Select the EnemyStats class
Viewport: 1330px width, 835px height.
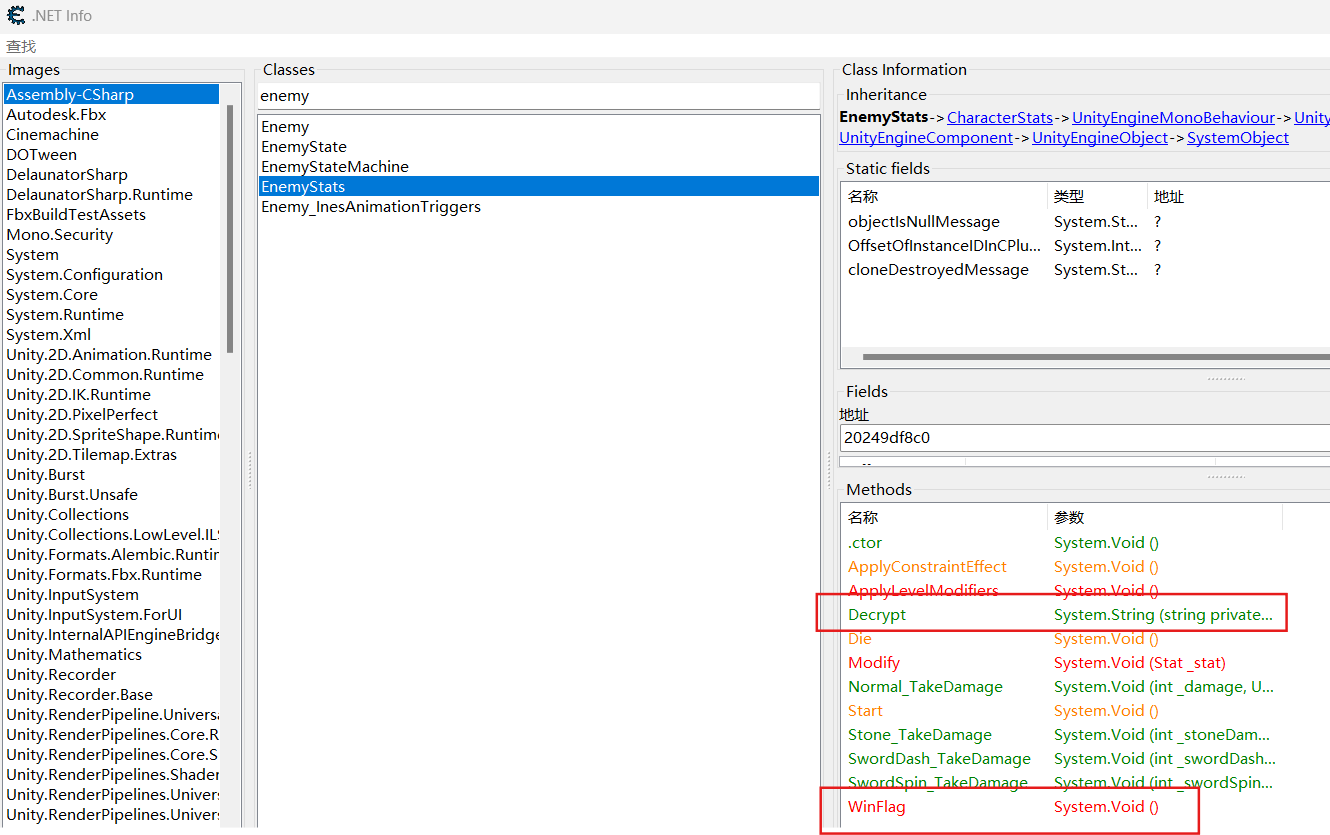(x=303, y=187)
